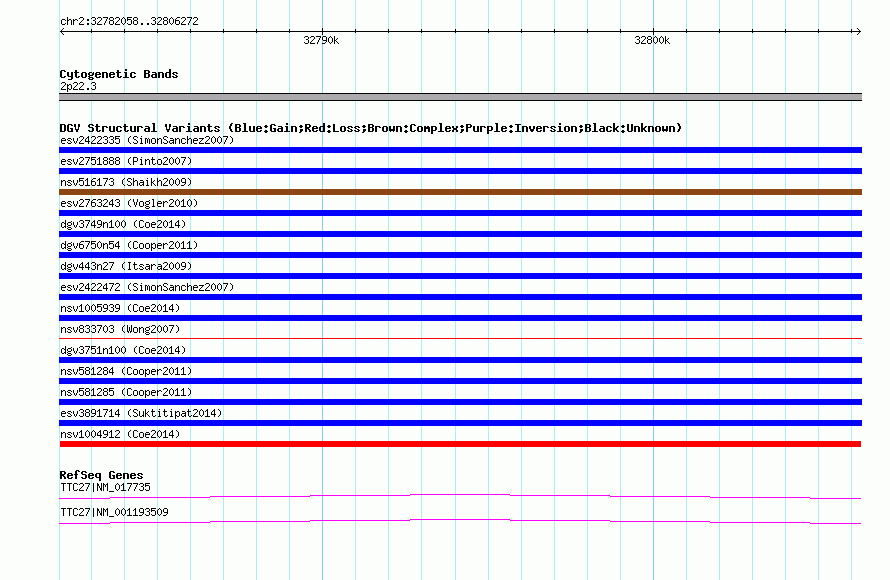Click the TTC27|NM_001193509 gene label

[114, 512]
